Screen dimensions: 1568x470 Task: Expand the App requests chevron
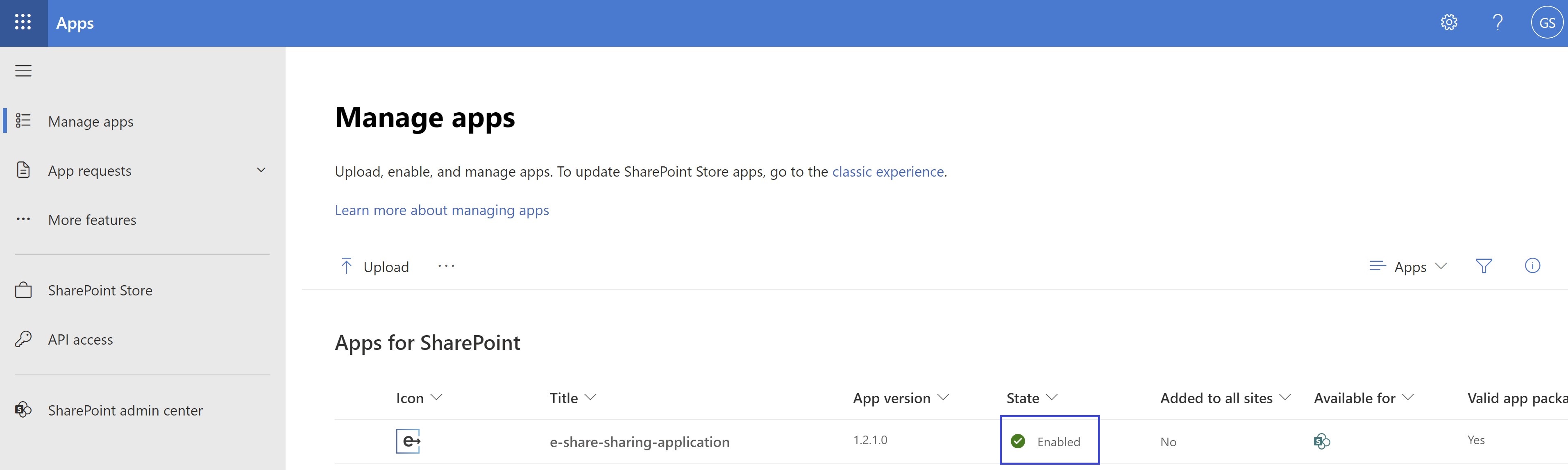pos(261,170)
